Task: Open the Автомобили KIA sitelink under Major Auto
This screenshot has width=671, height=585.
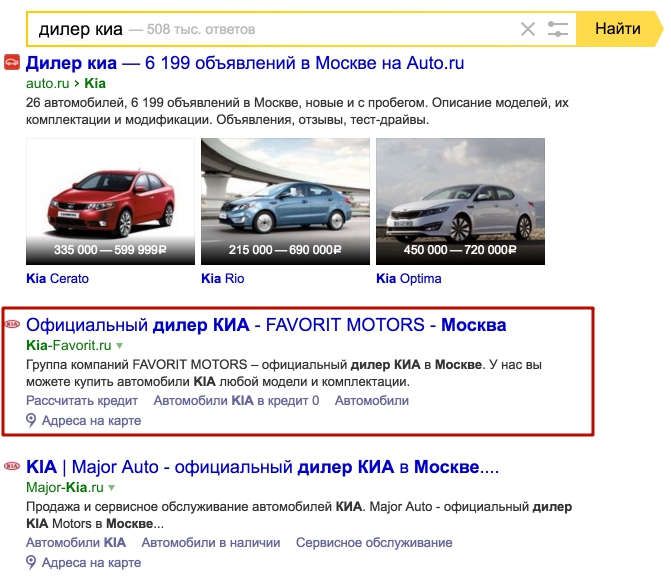Action: click(x=76, y=543)
